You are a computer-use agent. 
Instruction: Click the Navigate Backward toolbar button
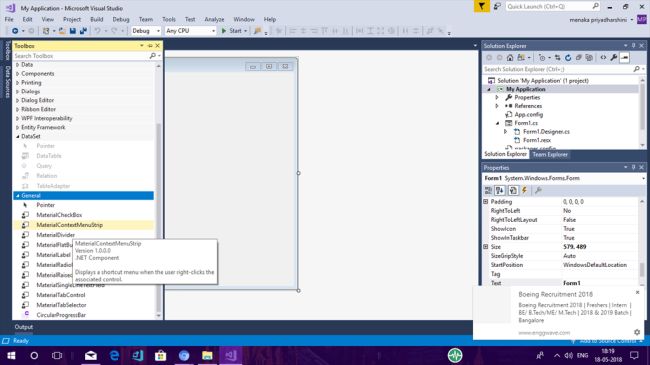(15, 31)
